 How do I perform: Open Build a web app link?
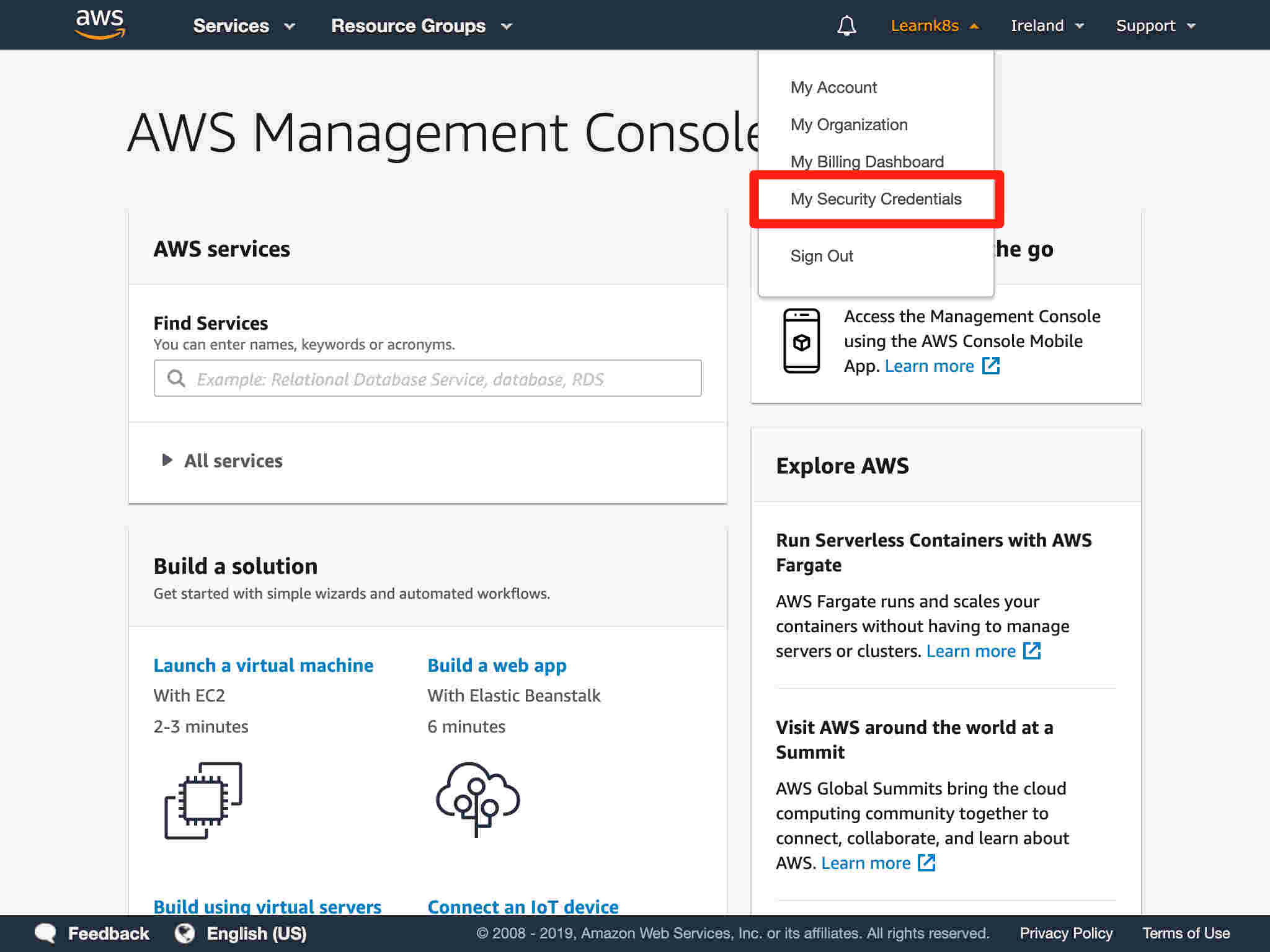click(497, 666)
